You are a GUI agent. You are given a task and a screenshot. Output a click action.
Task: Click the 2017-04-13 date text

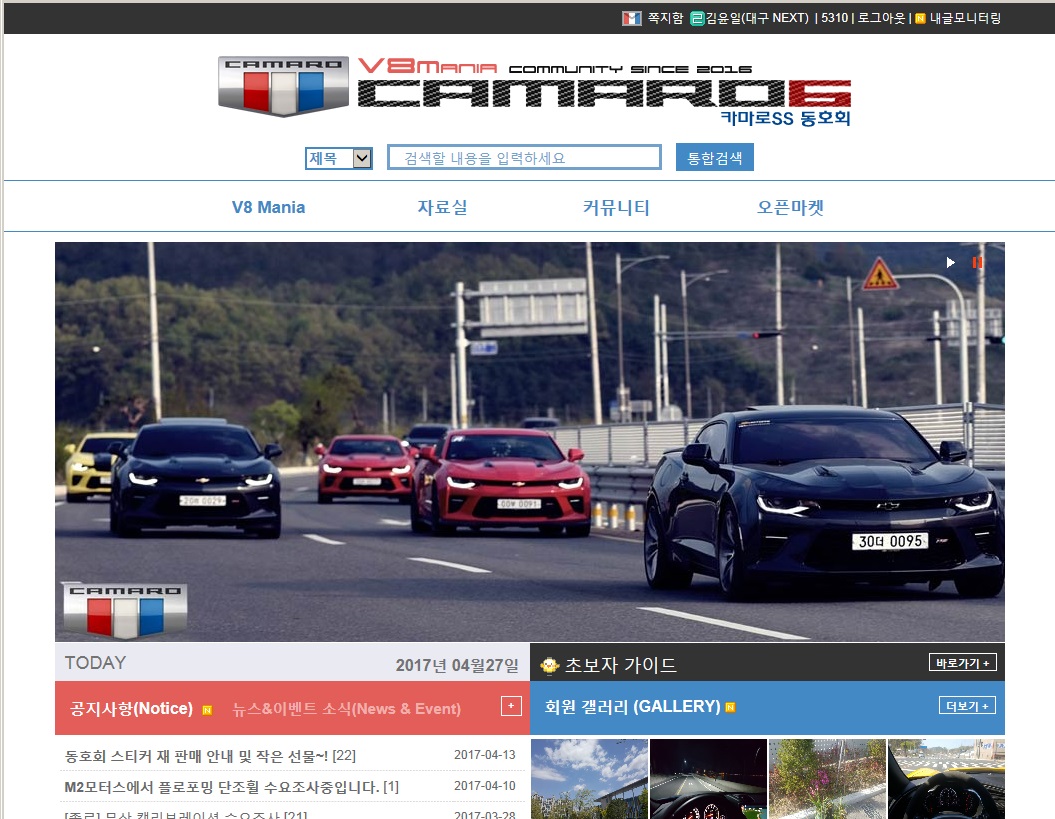pos(484,754)
